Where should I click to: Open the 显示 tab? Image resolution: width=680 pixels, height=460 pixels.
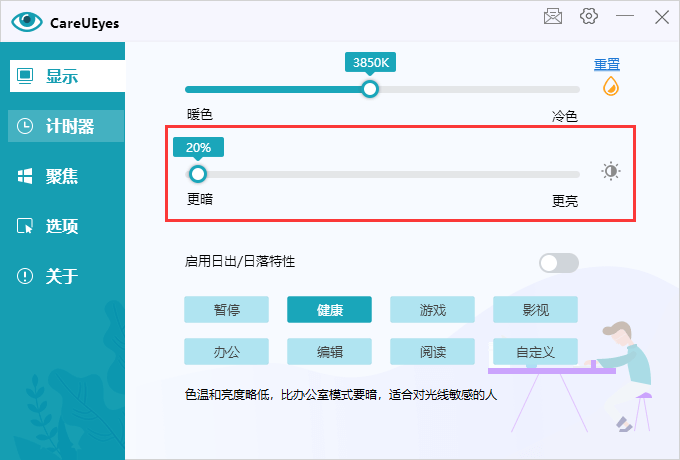tap(62, 76)
